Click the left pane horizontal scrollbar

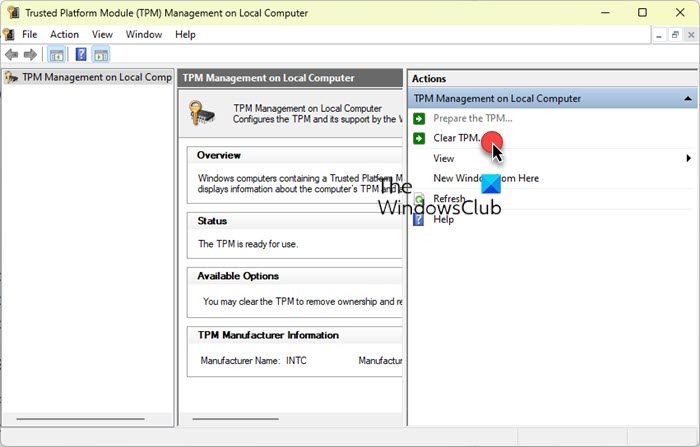[81, 419]
